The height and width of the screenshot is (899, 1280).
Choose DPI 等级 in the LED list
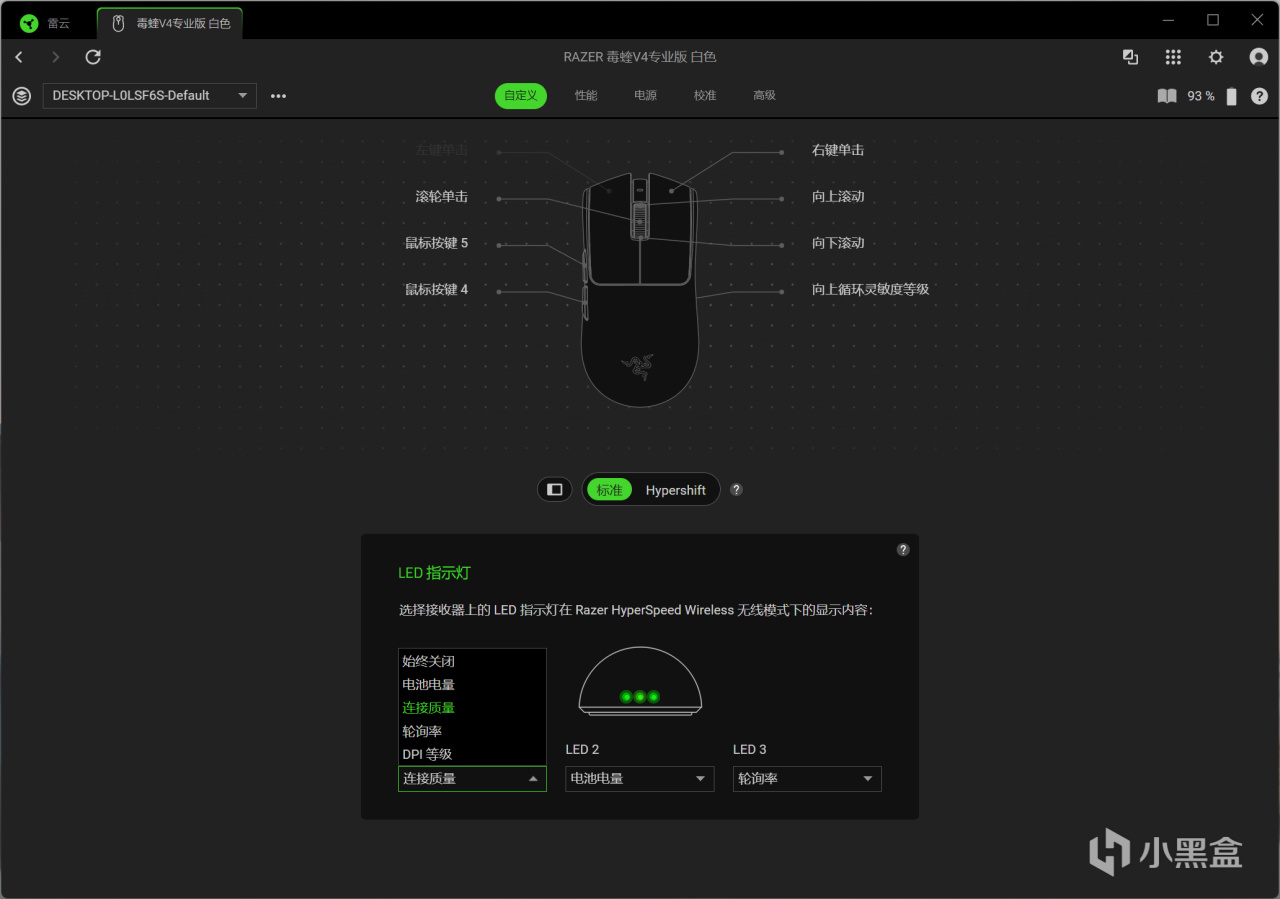(x=472, y=754)
